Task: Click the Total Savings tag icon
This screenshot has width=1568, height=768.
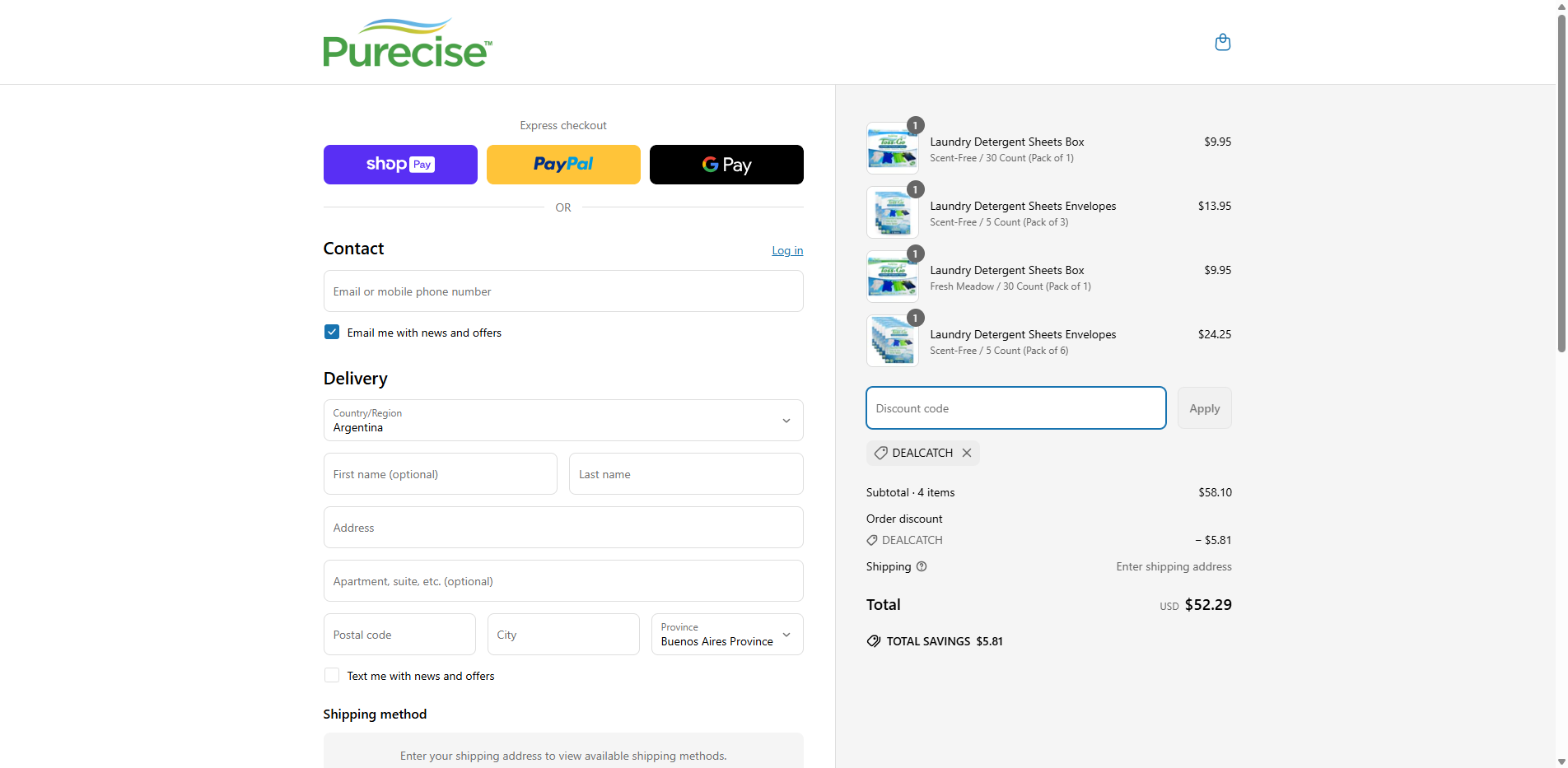Action: point(874,641)
